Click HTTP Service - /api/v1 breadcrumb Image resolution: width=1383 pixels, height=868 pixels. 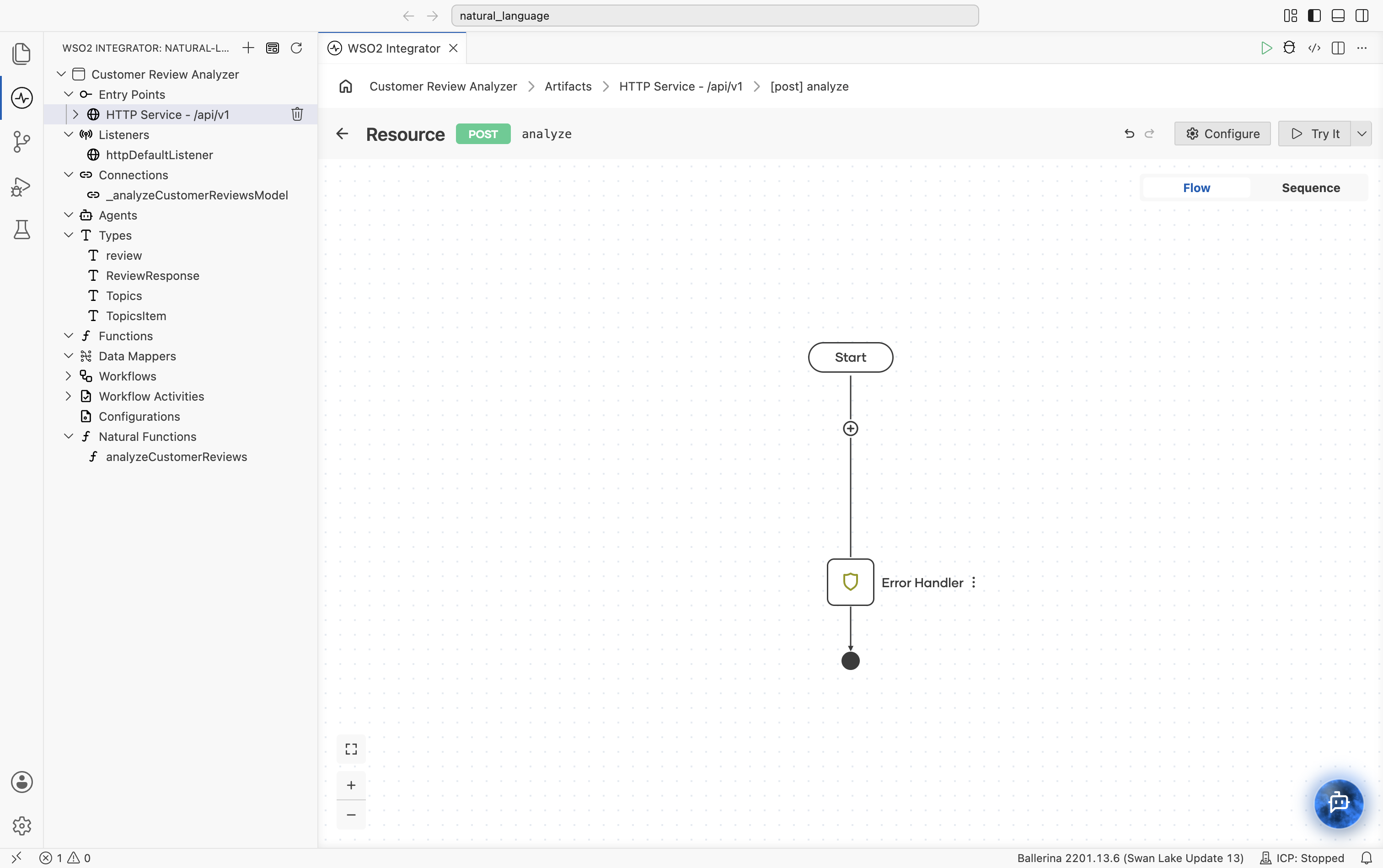681,86
